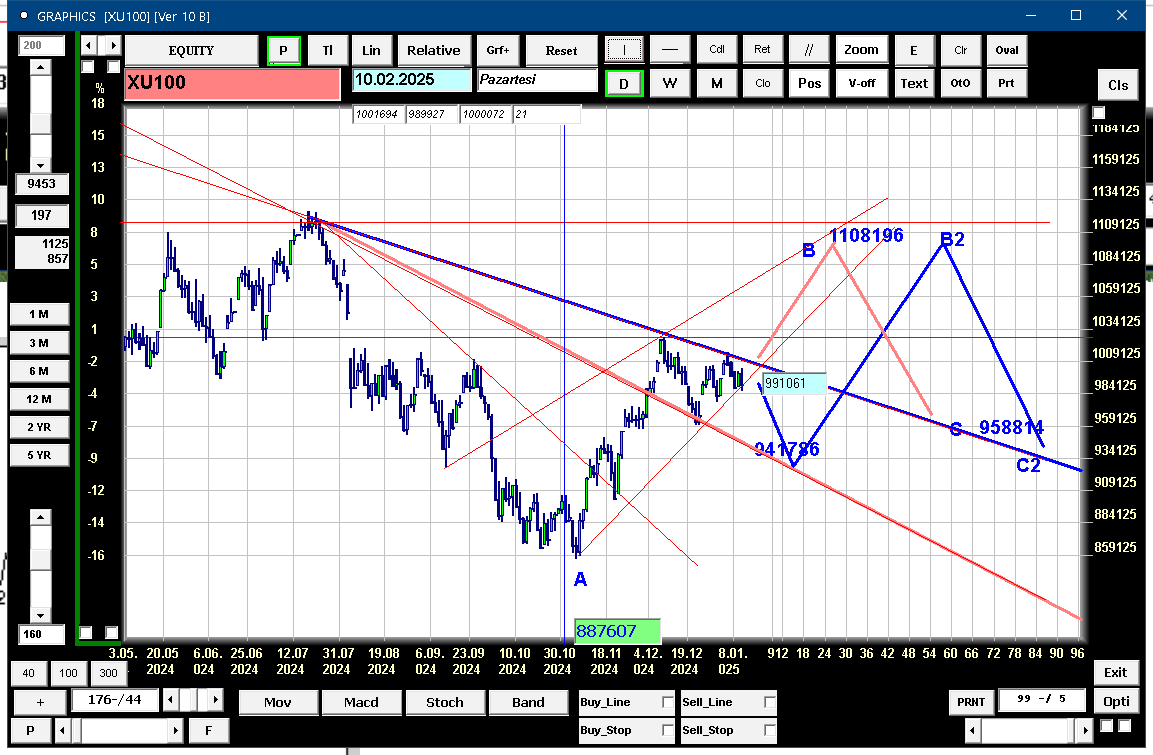
Task: Click the XU100 symbol input field
Action: pos(232,84)
